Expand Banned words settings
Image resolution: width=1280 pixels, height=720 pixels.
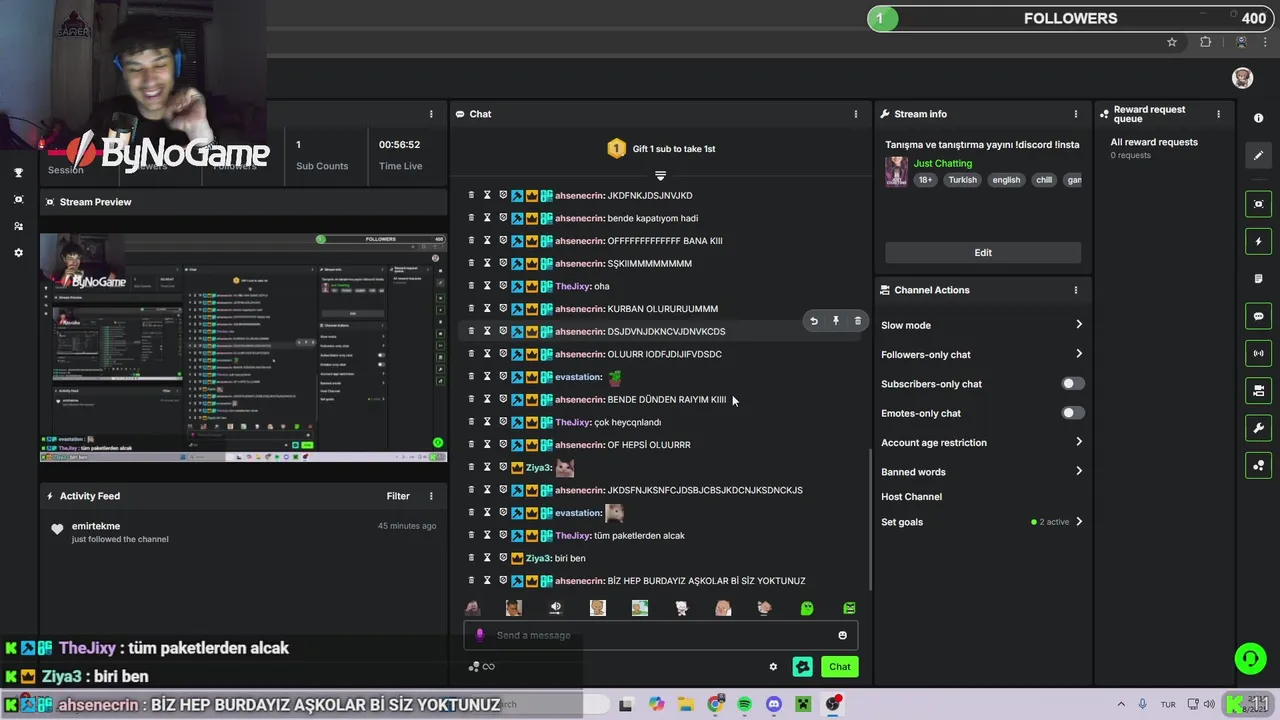[1078, 471]
